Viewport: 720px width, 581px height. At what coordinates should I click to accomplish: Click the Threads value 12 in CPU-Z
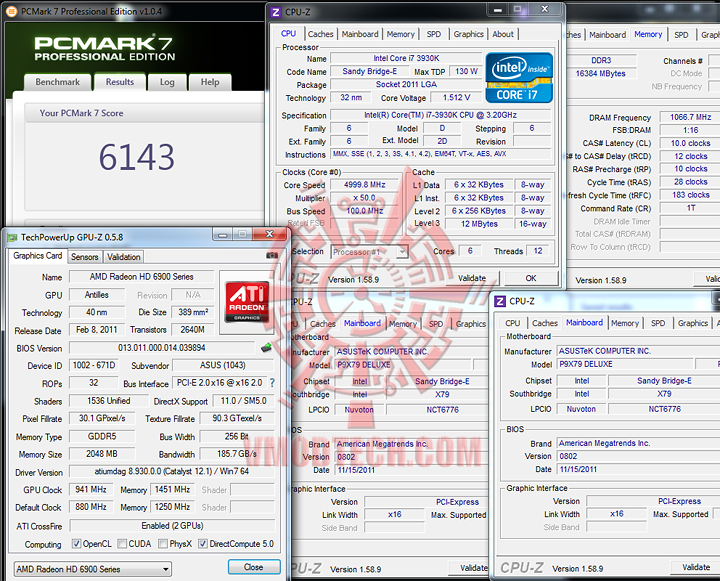[x=538, y=251]
